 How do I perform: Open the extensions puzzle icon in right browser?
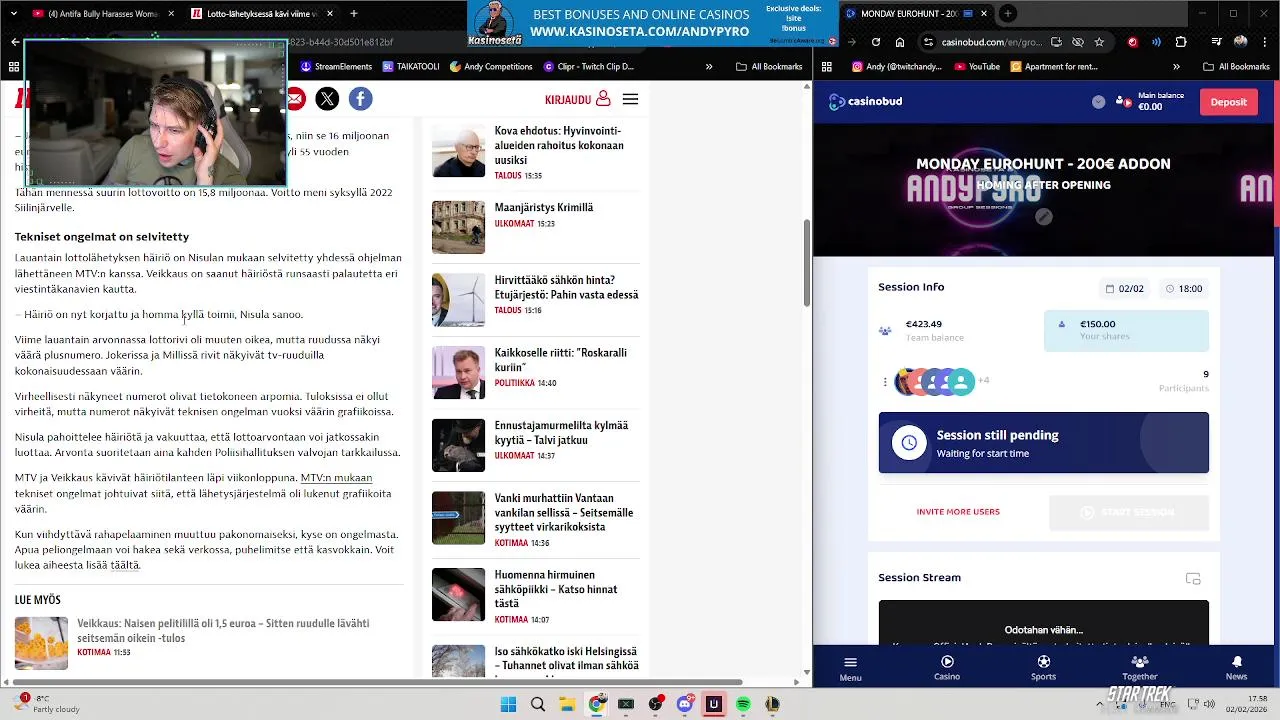[x=1181, y=42]
